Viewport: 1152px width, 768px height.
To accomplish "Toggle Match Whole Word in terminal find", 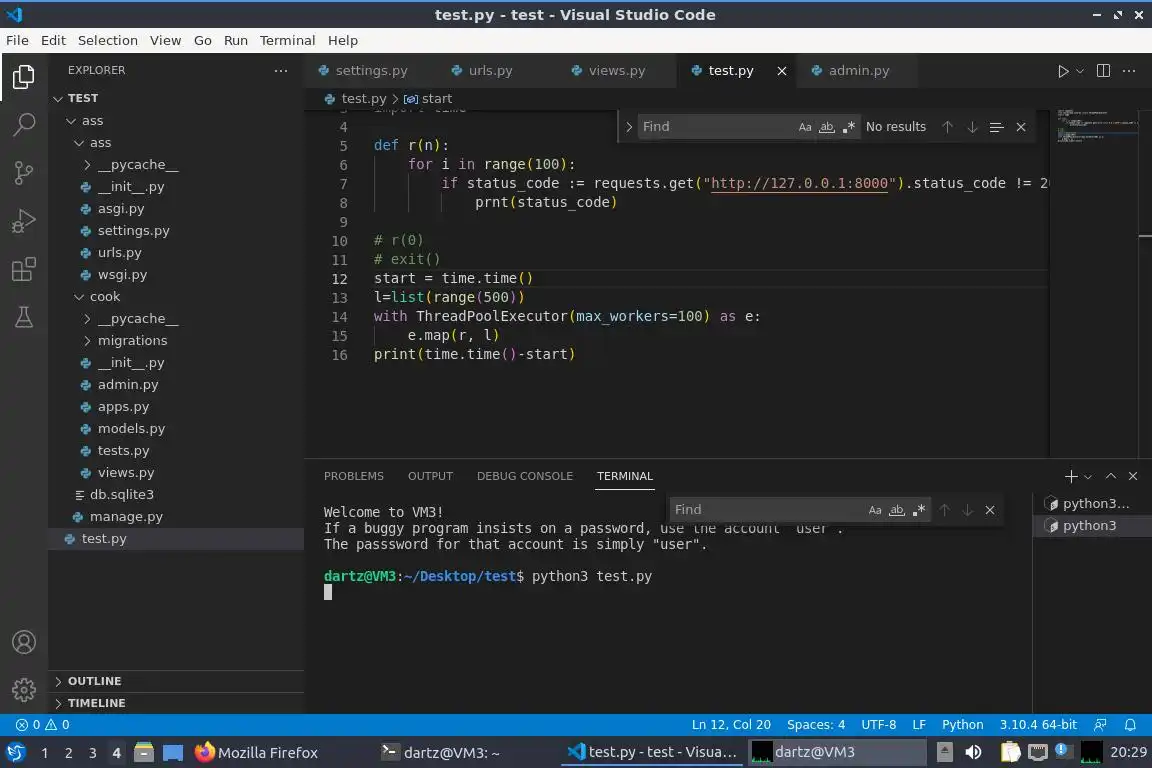I will [x=897, y=510].
